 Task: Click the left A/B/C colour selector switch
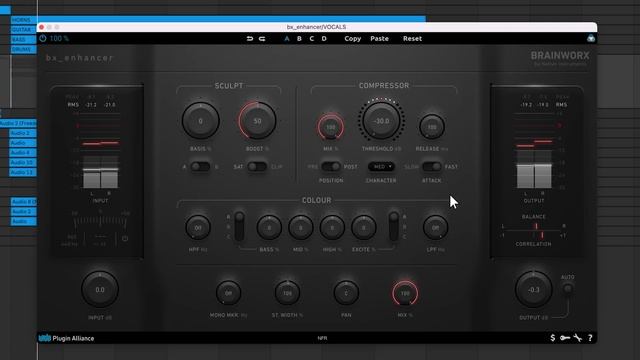pos(240,227)
